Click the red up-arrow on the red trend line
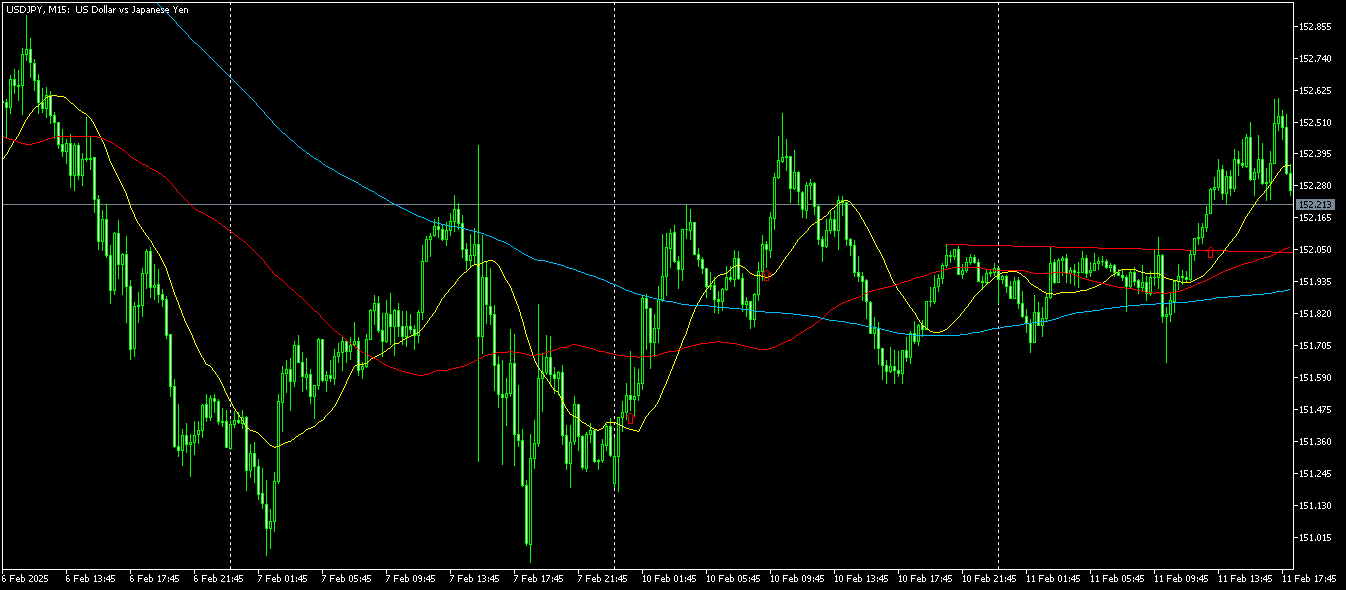 pyautogui.click(x=1210, y=252)
